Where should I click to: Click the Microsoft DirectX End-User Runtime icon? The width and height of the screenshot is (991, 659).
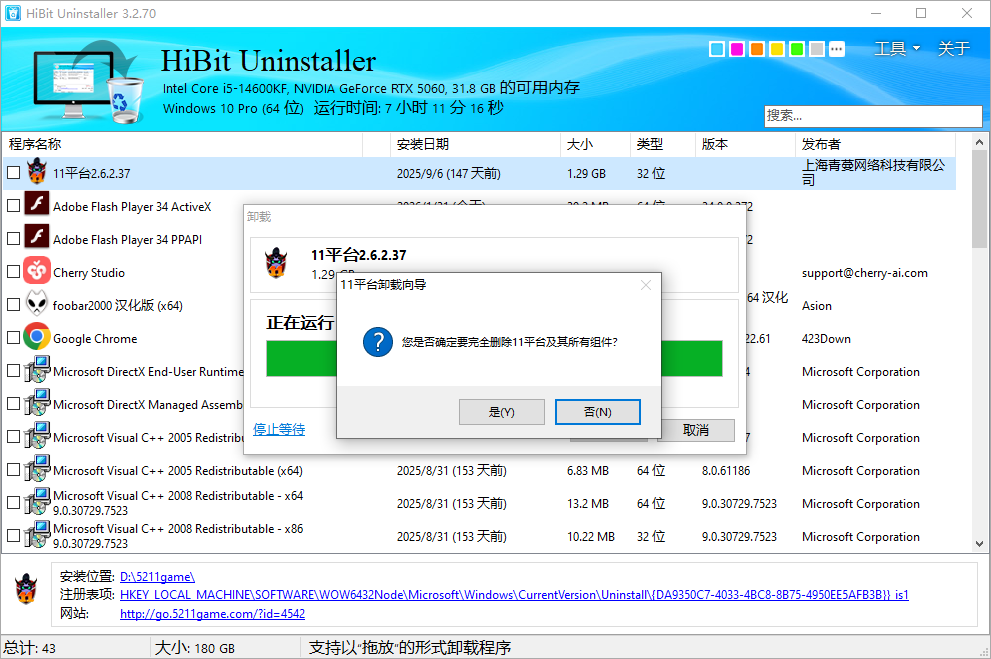click(x=37, y=371)
